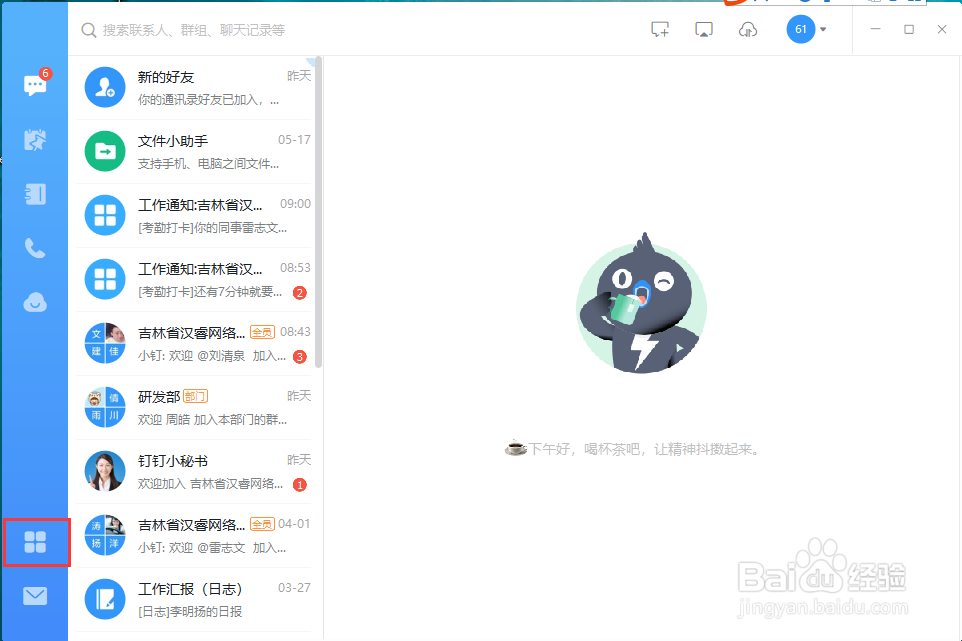Image resolution: width=962 pixels, height=641 pixels.
Task: Open the cloud disk icon in sidebar
Action: (x=35, y=302)
